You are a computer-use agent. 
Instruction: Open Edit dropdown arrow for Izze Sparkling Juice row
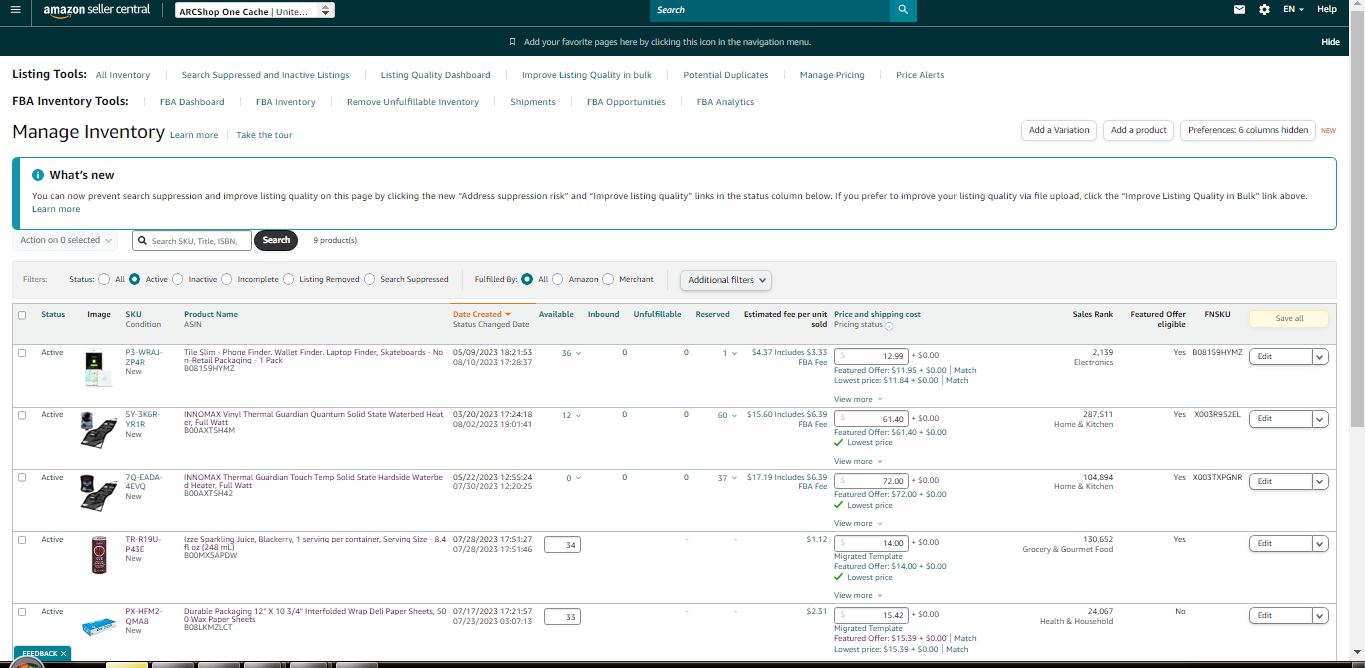point(1320,544)
